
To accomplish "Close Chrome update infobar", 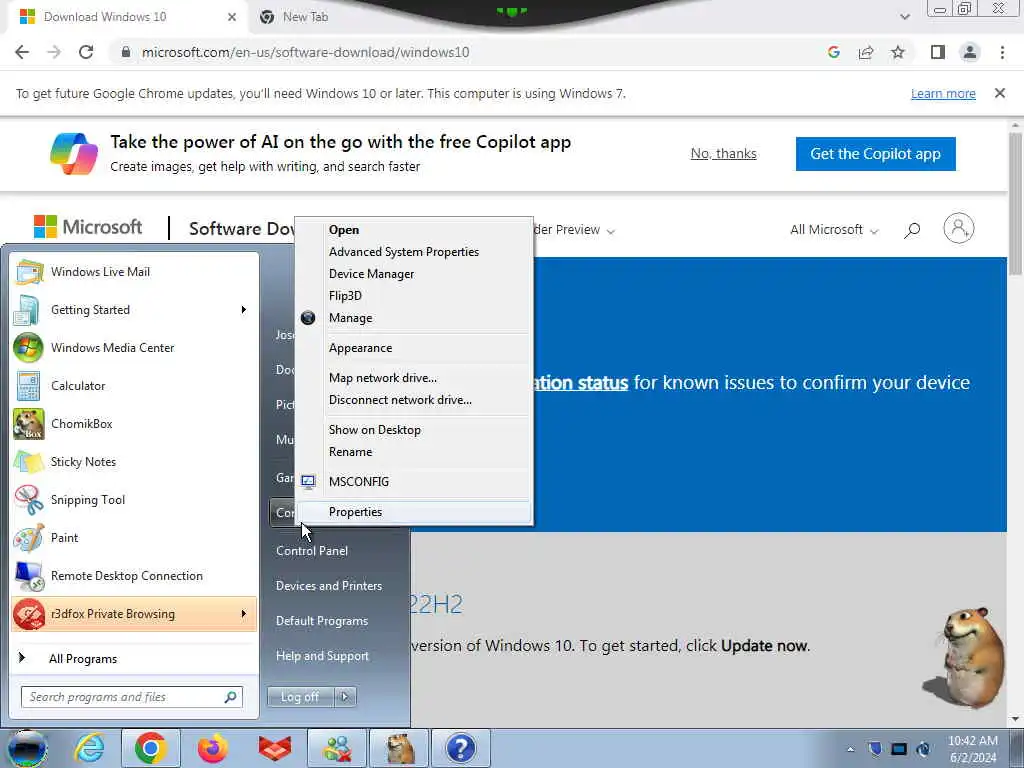I will (1000, 93).
